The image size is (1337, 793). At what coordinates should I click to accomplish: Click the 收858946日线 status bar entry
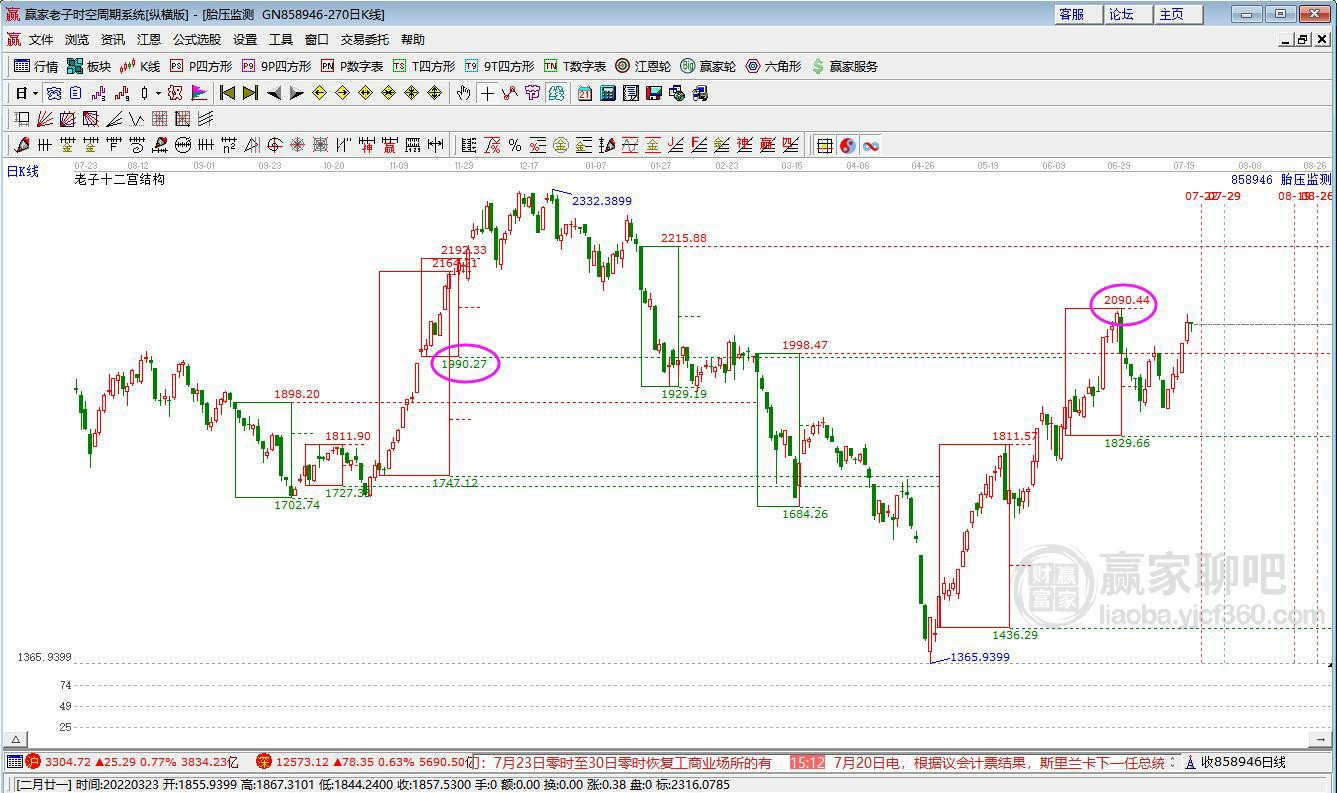point(1244,763)
